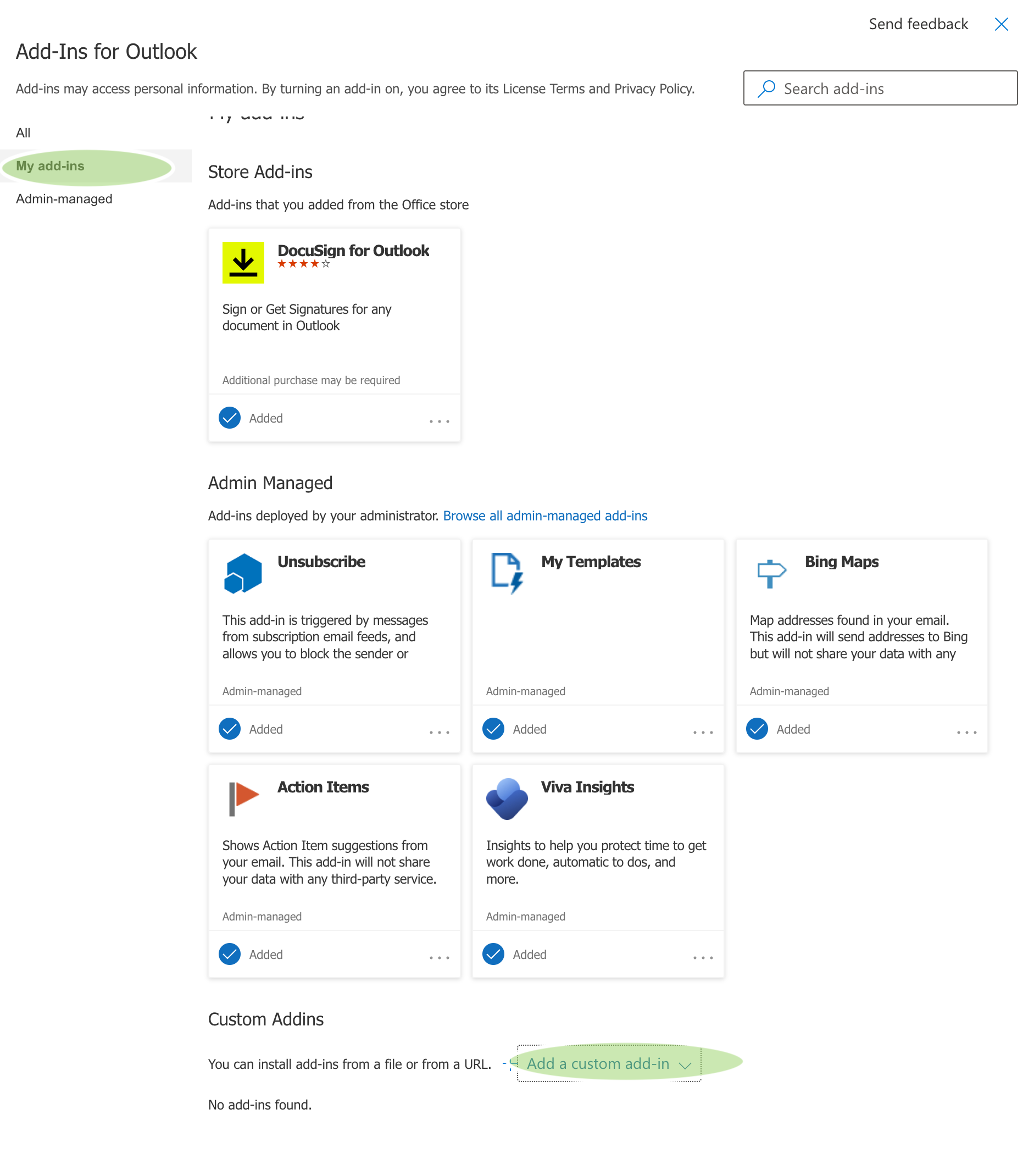Toggle the Added checkmark for Bing Maps

click(757, 729)
